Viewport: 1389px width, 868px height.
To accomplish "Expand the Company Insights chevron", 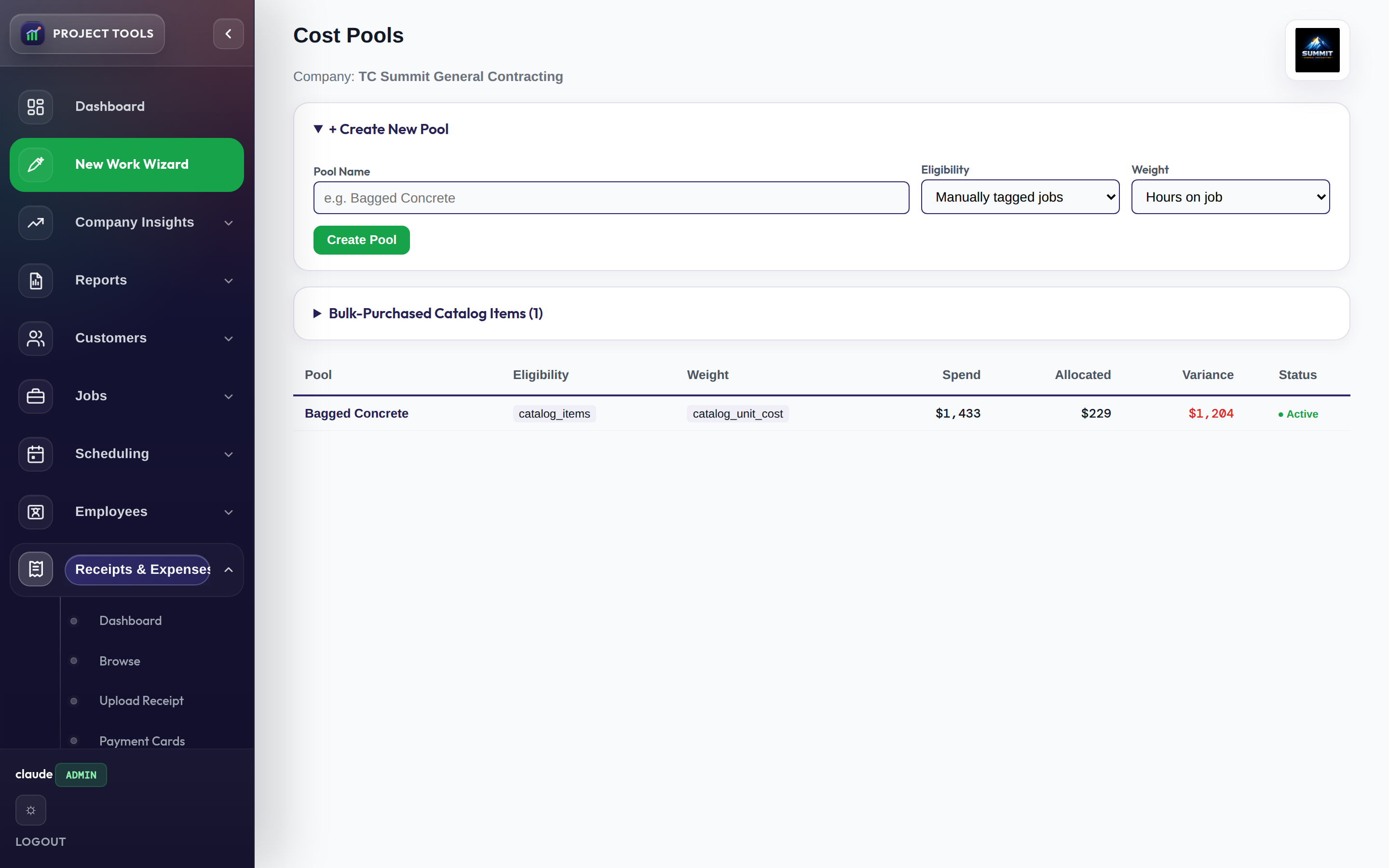I will pos(229,223).
